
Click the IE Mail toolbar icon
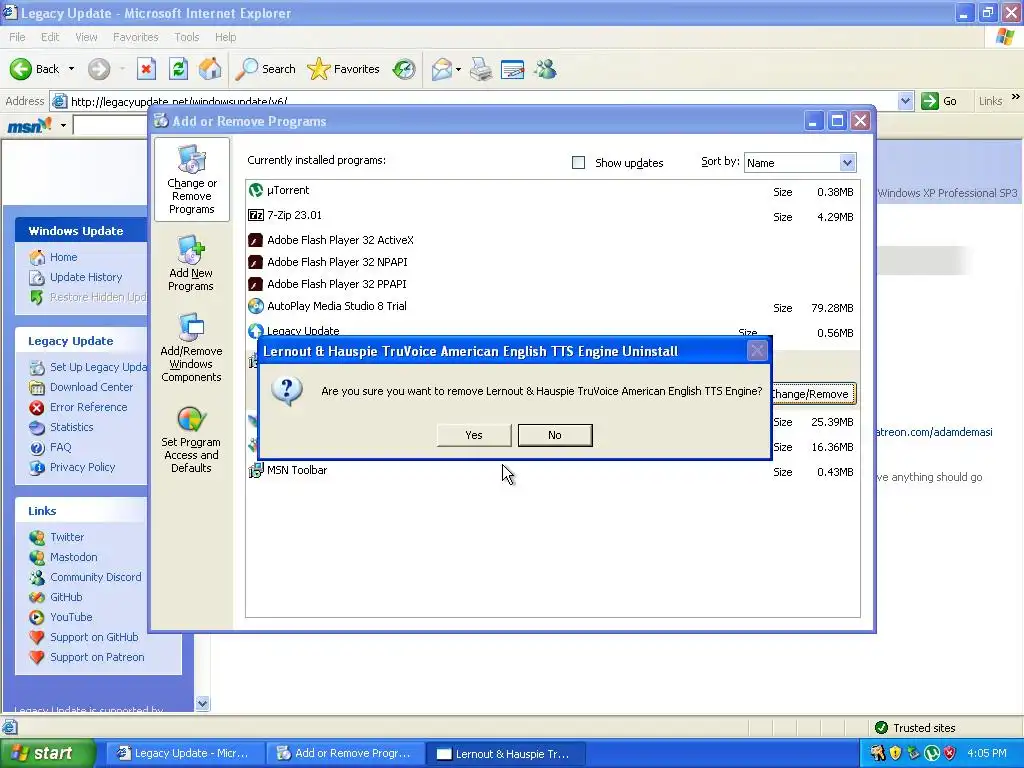pos(442,69)
